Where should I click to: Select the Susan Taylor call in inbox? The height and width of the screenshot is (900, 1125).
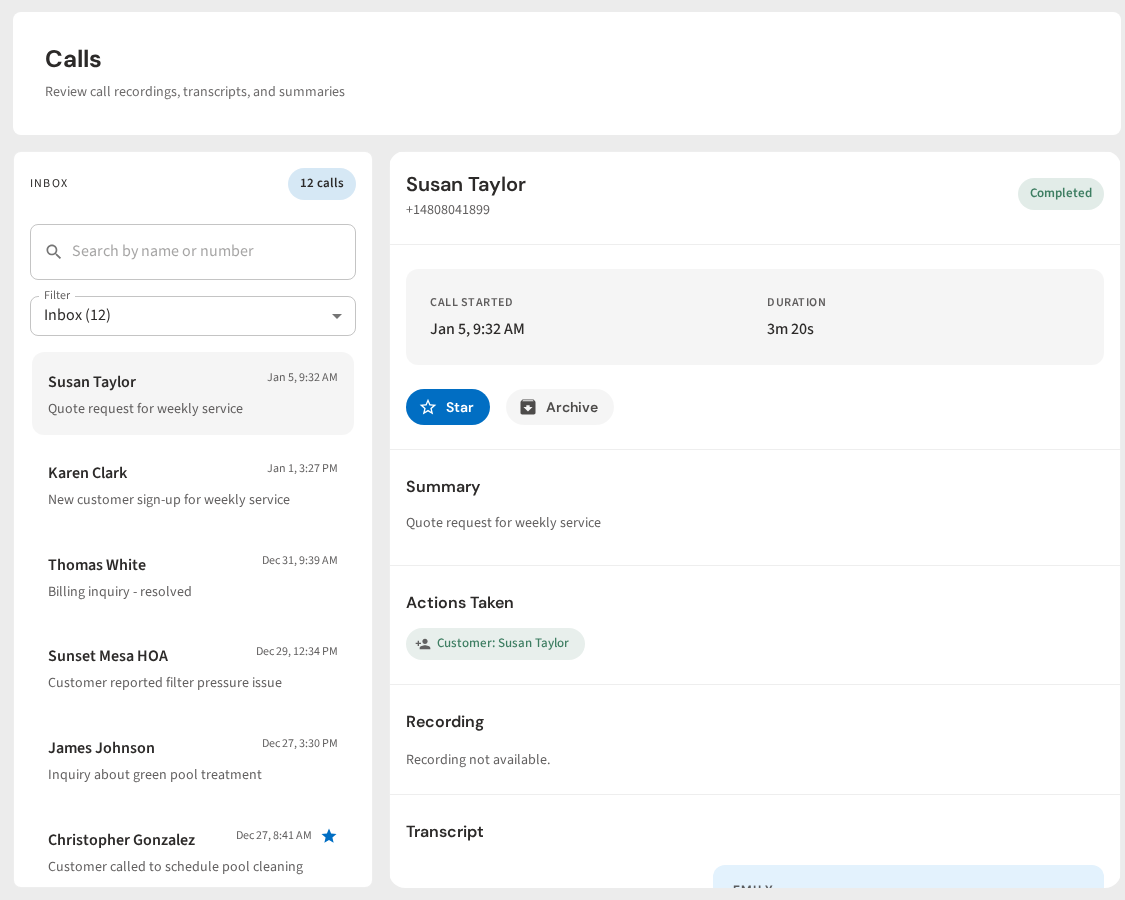(193, 393)
